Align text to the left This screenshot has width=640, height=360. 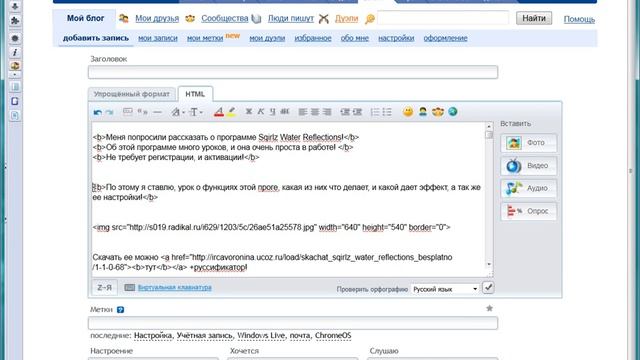point(302,112)
